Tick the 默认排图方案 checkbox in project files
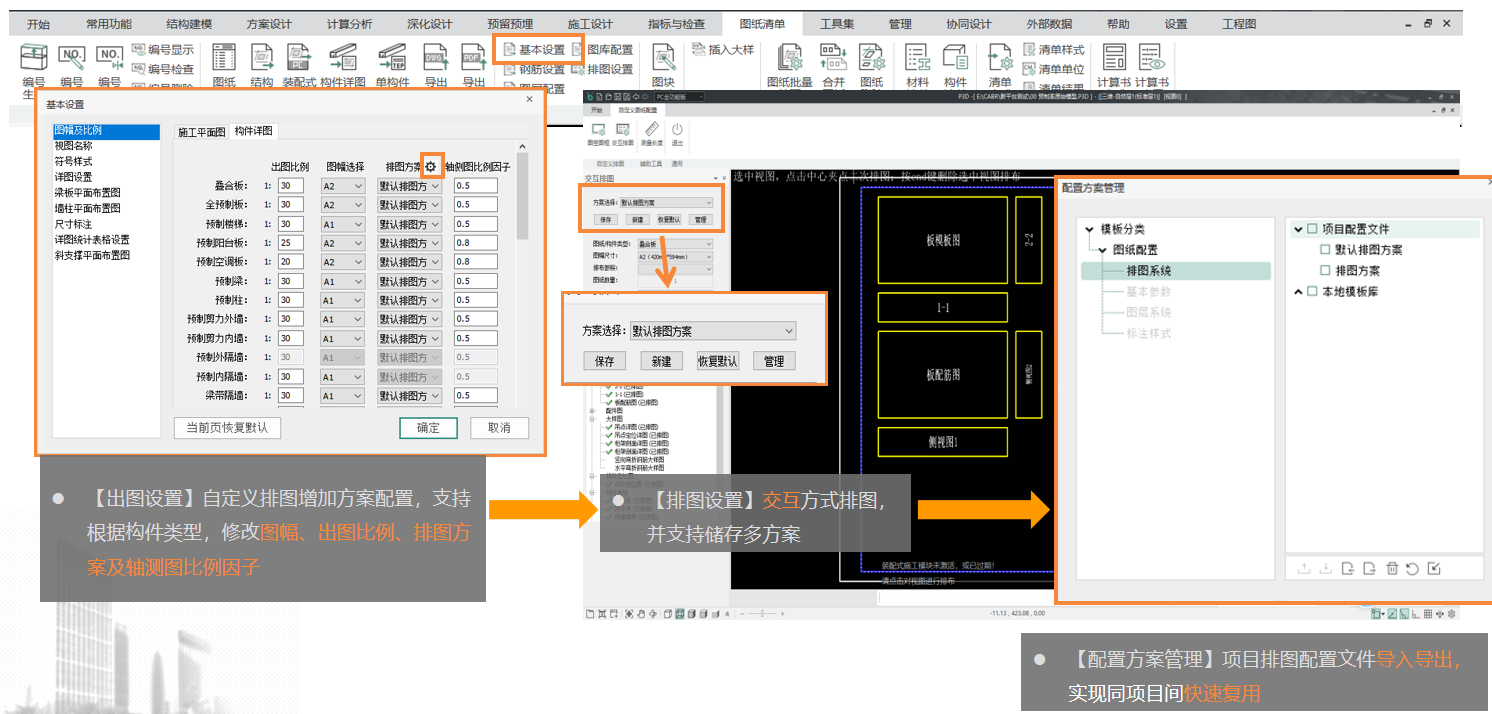The height and width of the screenshot is (714, 1492). click(1325, 250)
